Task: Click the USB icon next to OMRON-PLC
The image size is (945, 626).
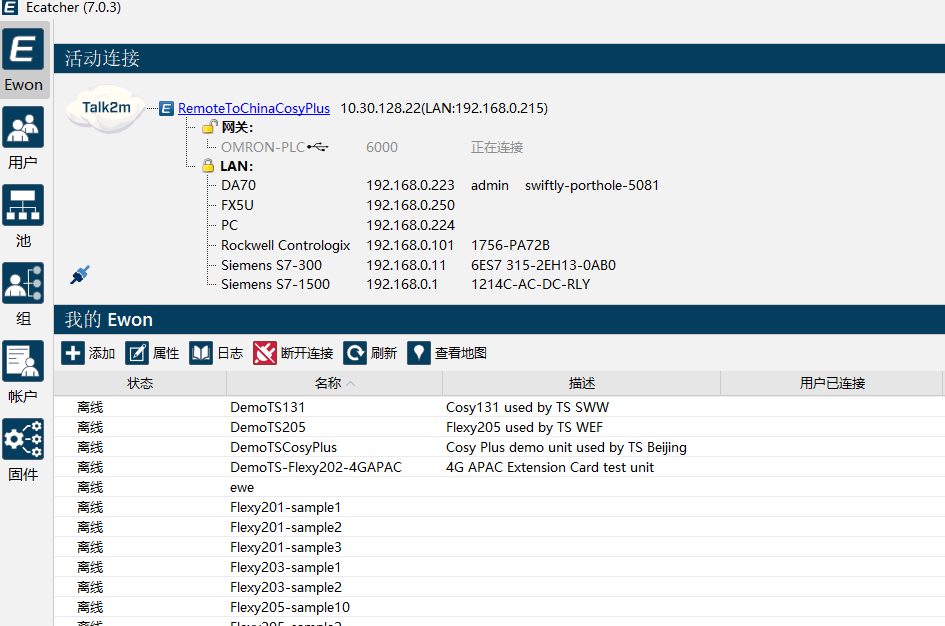Action: 318,147
